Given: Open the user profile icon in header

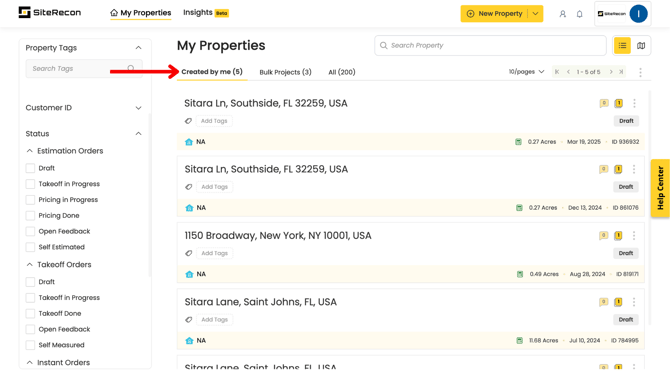Looking at the screenshot, I should [563, 14].
